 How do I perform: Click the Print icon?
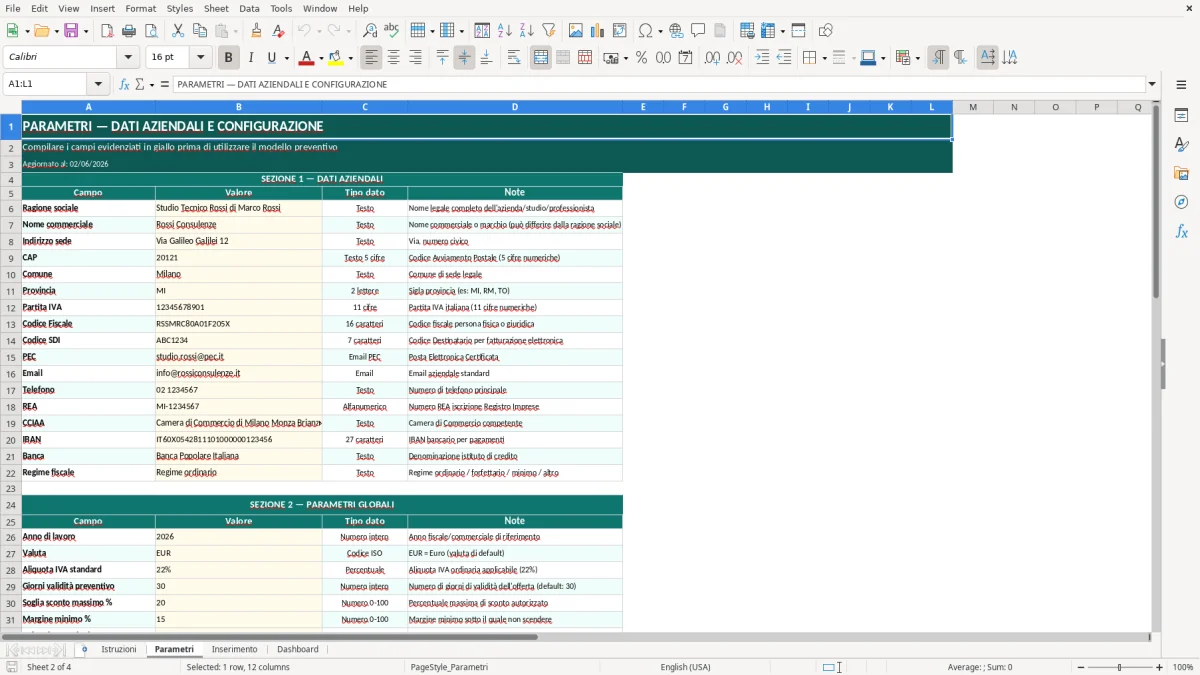click(129, 31)
